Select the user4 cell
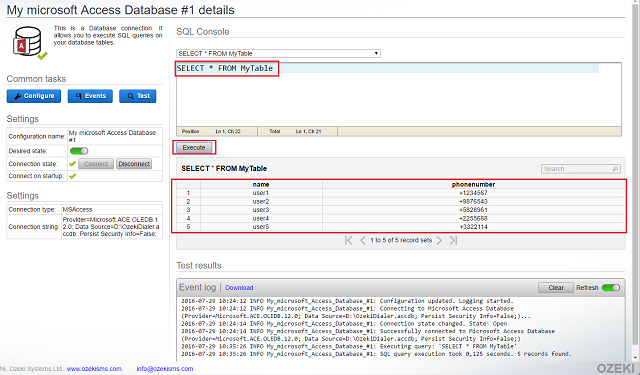640x375 pixels. click(261, 218)
